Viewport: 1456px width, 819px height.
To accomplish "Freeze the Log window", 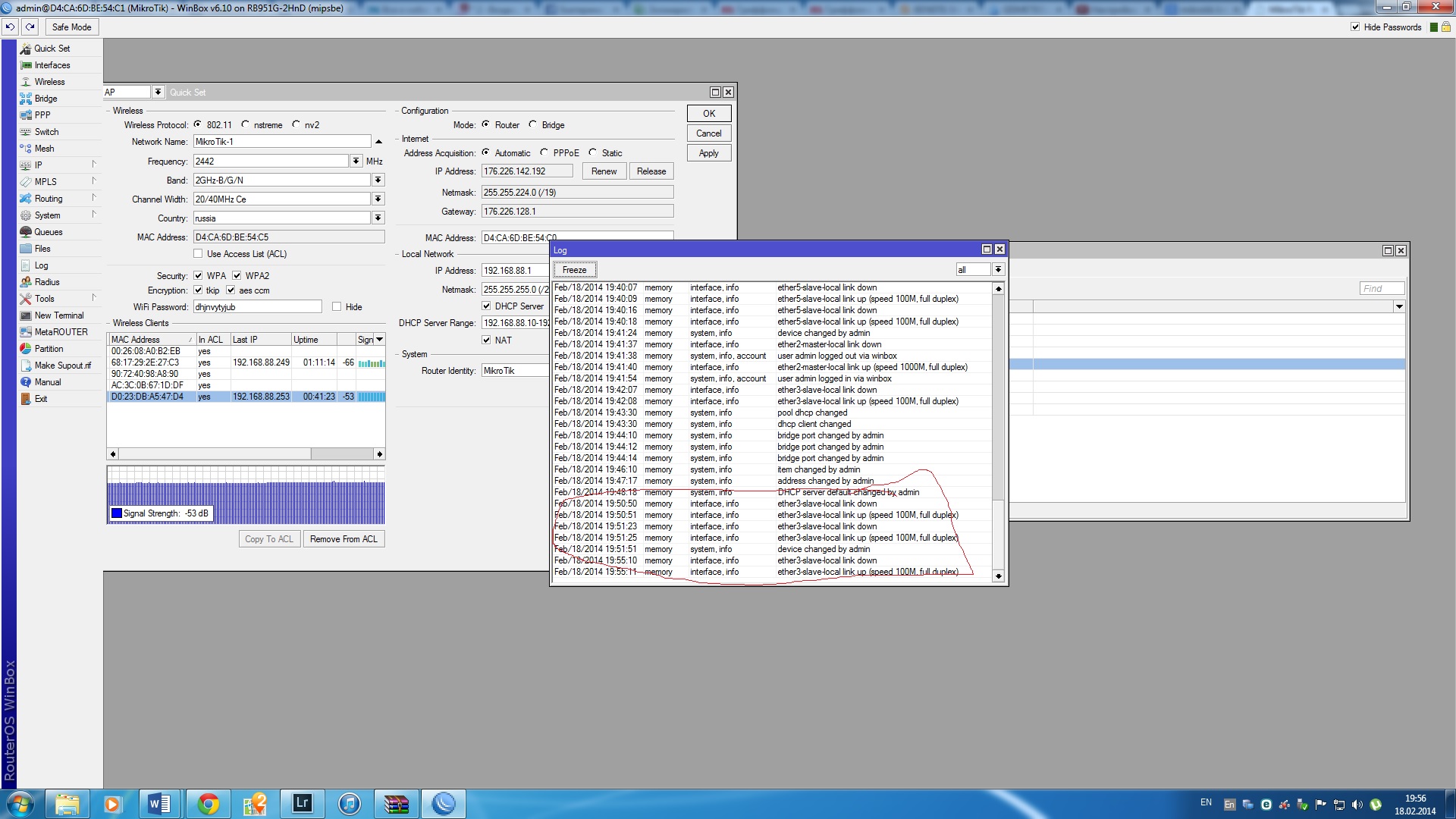I will [x=575, y=270].
